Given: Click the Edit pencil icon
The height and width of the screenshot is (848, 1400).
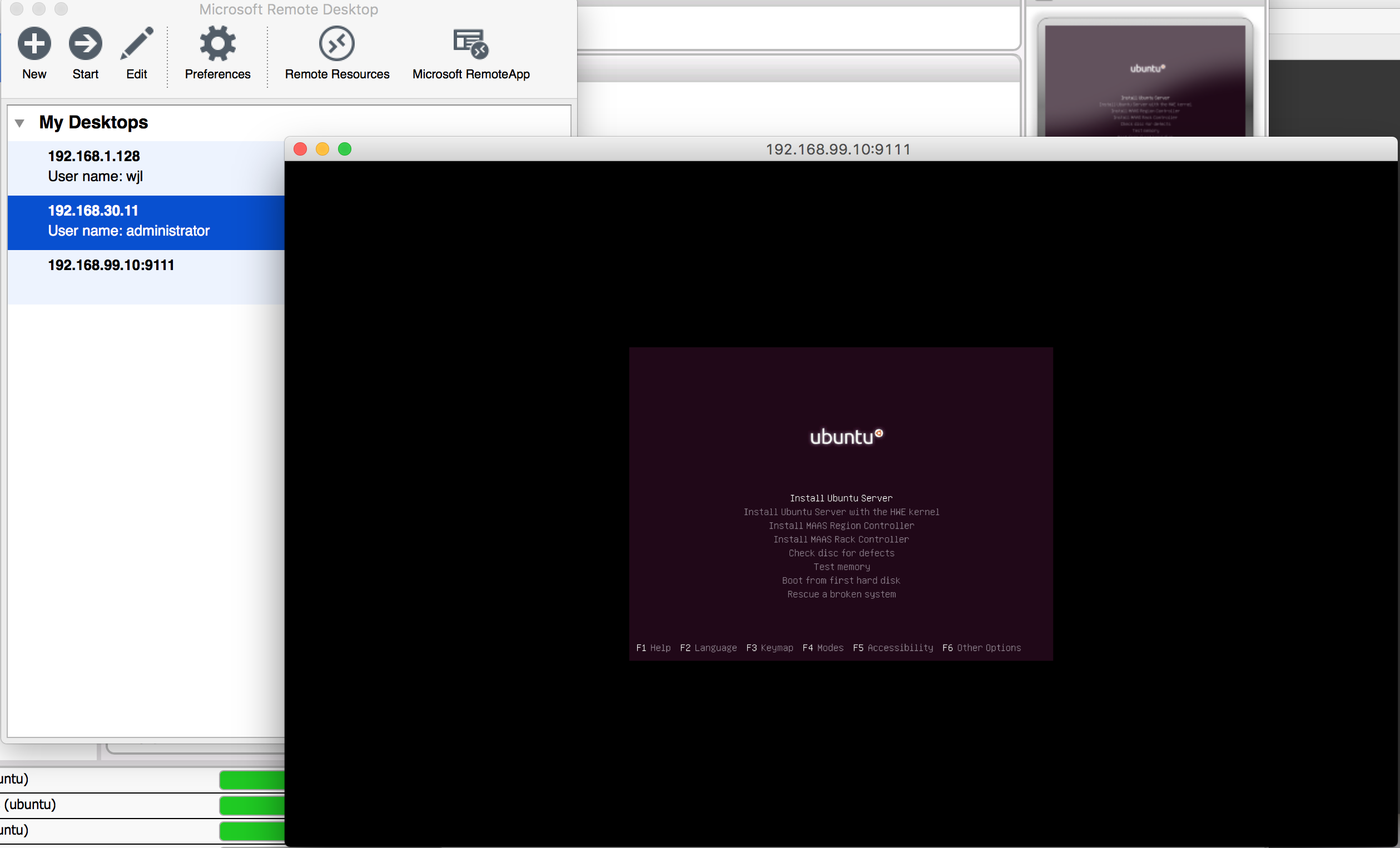Looking at the screenshot, I should pos(136,43).
